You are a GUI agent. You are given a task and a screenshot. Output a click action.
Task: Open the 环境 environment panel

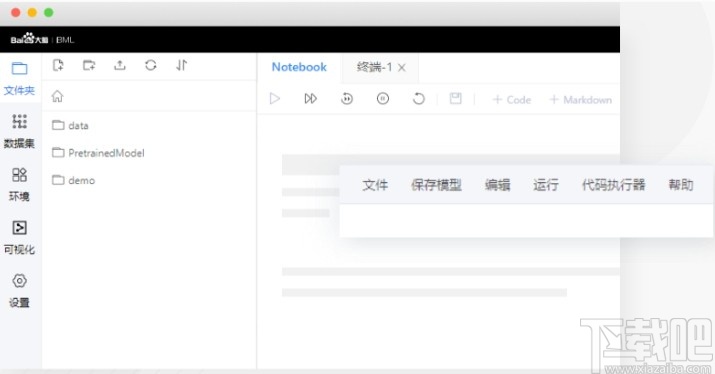click(19, 184)
